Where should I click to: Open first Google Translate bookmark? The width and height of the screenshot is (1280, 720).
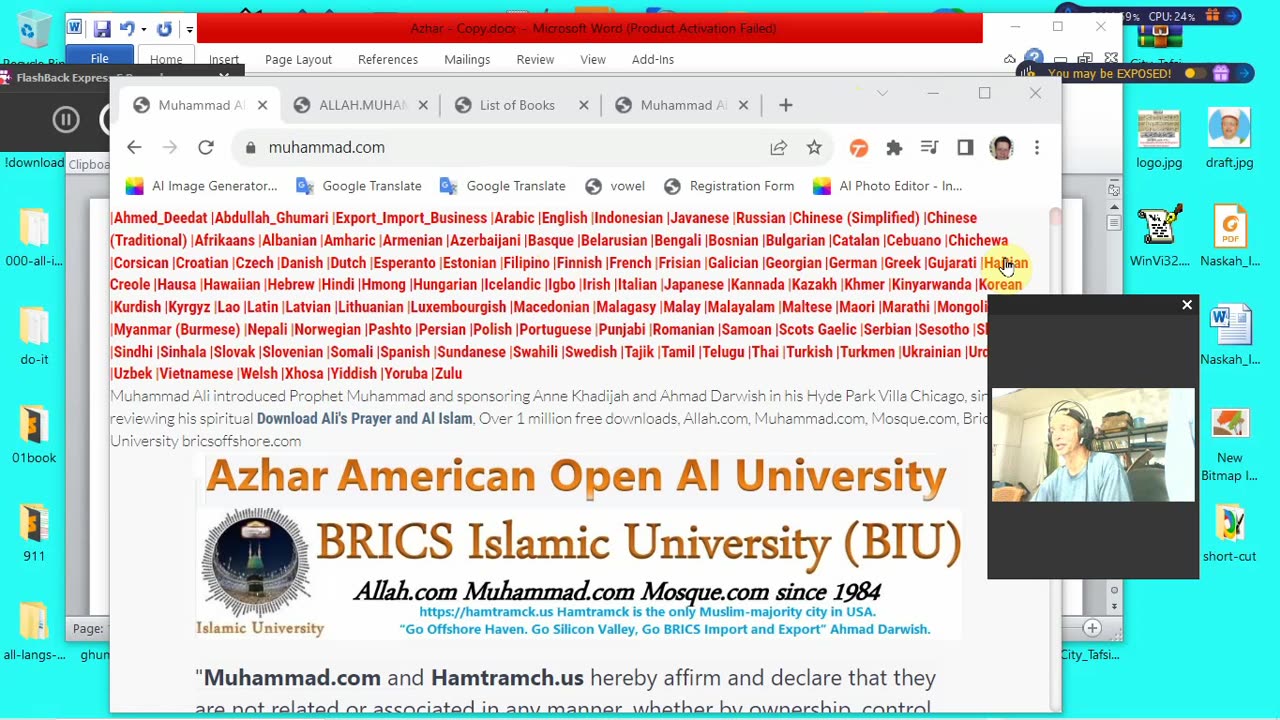[359, 186]
